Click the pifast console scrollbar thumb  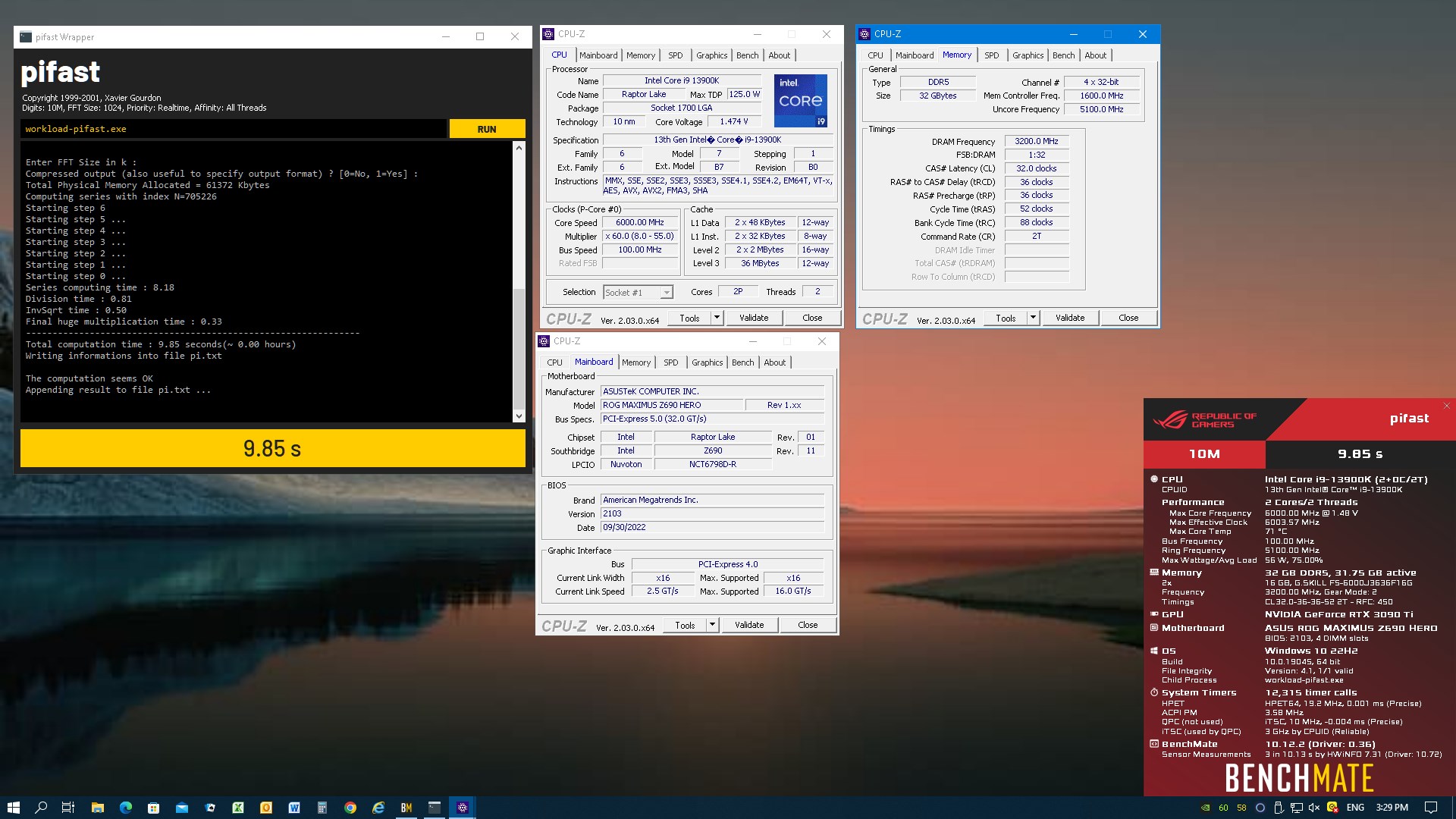[x=519, y=349]
